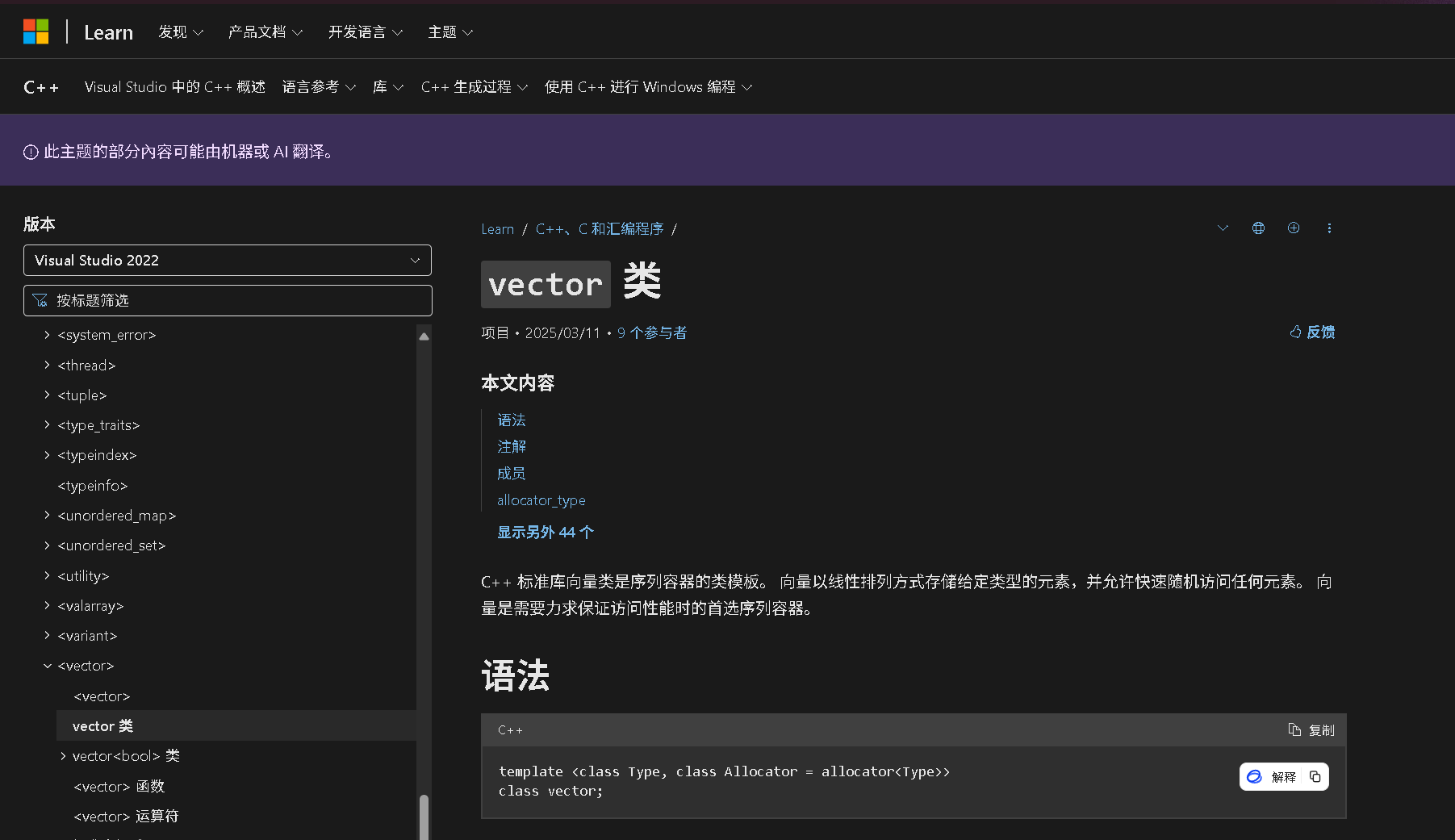Click the C++ product title link

[x=41, y=87]
